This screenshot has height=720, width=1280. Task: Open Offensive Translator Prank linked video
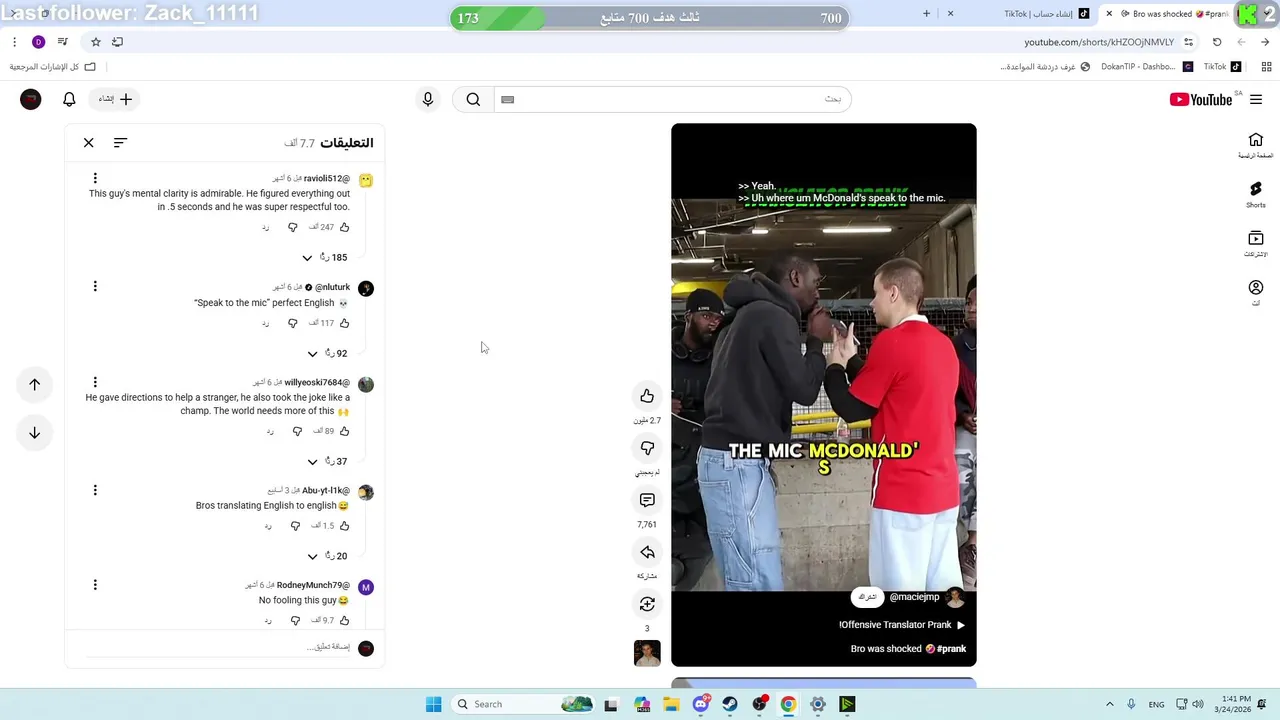(902, 625)
